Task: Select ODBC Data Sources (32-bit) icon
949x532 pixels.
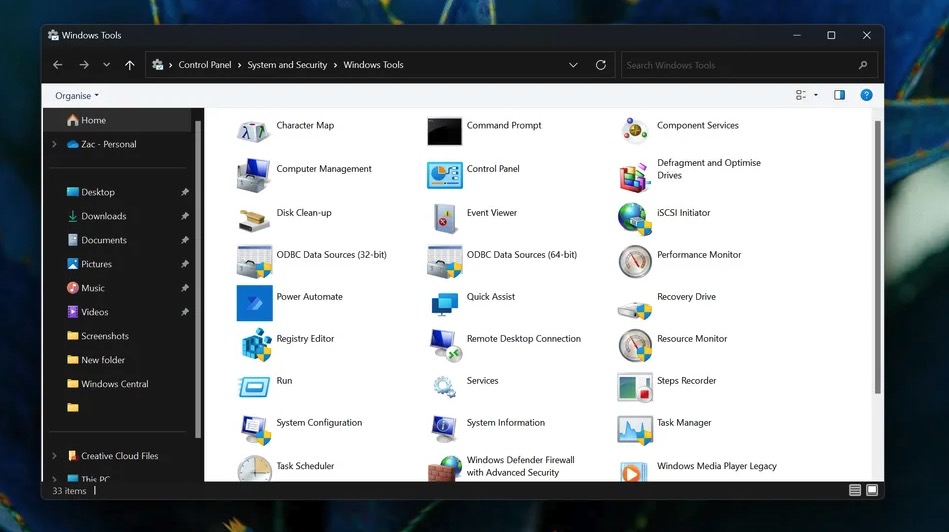Action: click(x=254, y=261)
